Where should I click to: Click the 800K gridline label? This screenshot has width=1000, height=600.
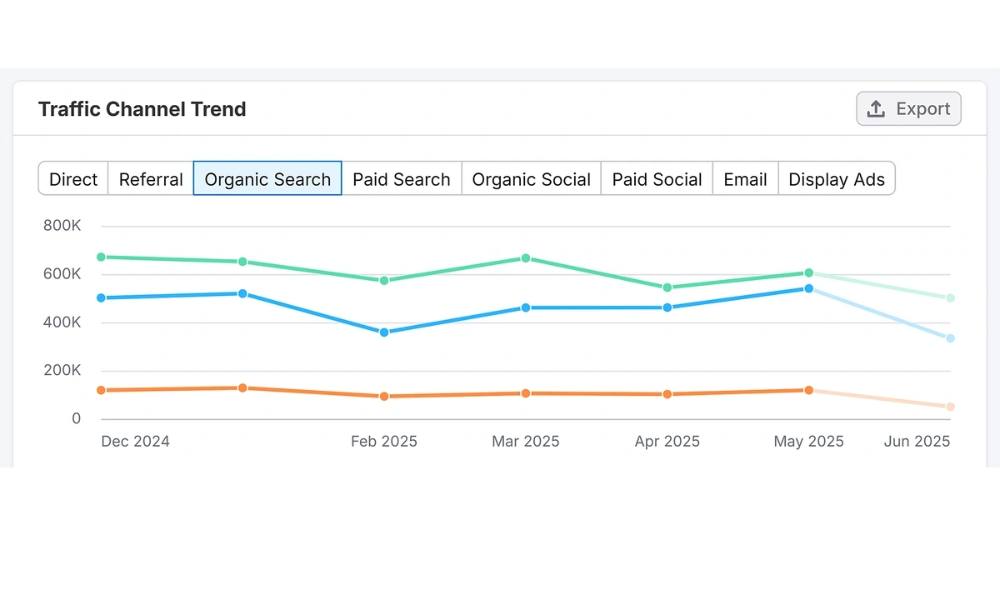click(61, 225)
